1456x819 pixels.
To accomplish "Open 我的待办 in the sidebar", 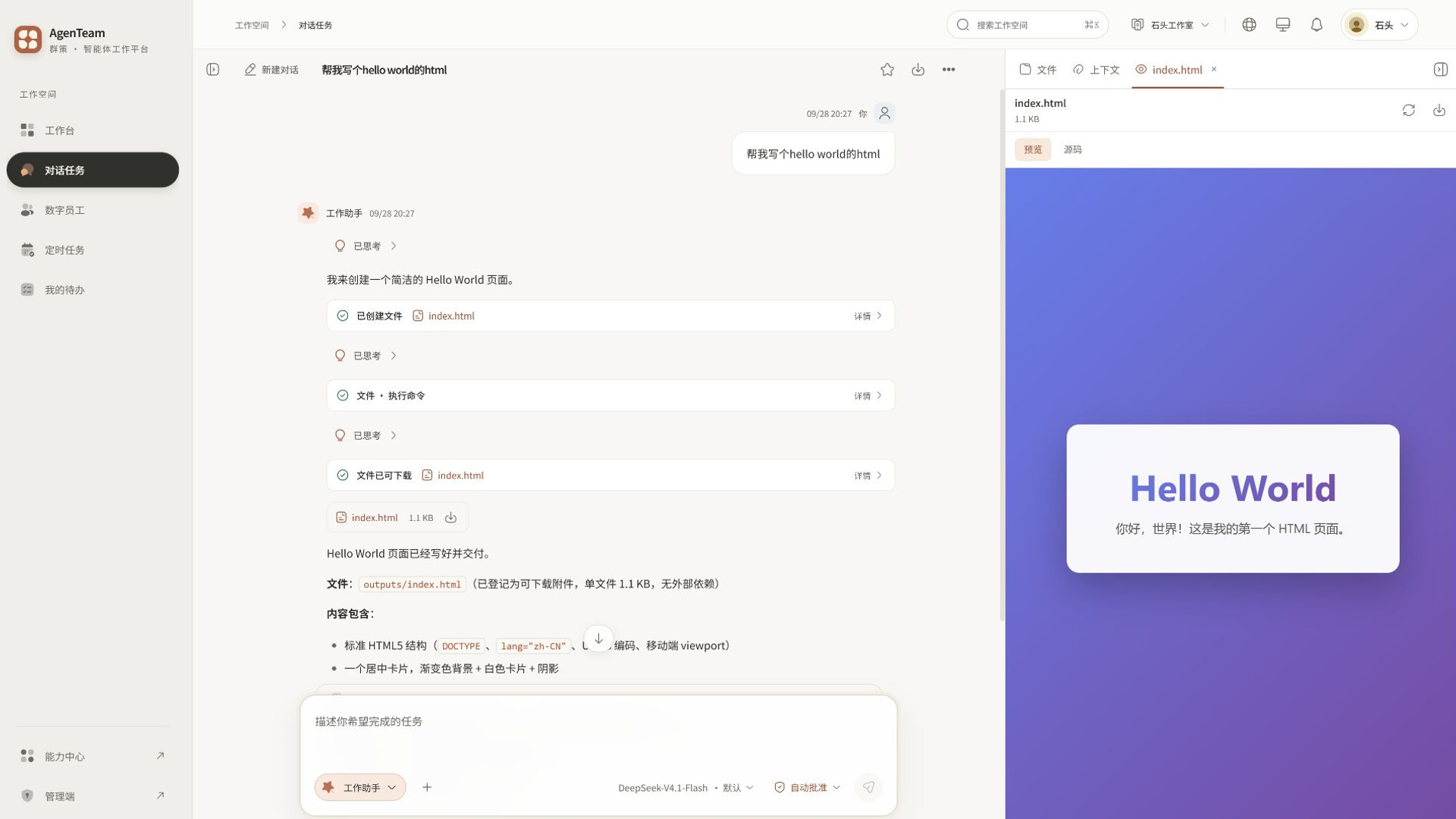I will (93, 290).
